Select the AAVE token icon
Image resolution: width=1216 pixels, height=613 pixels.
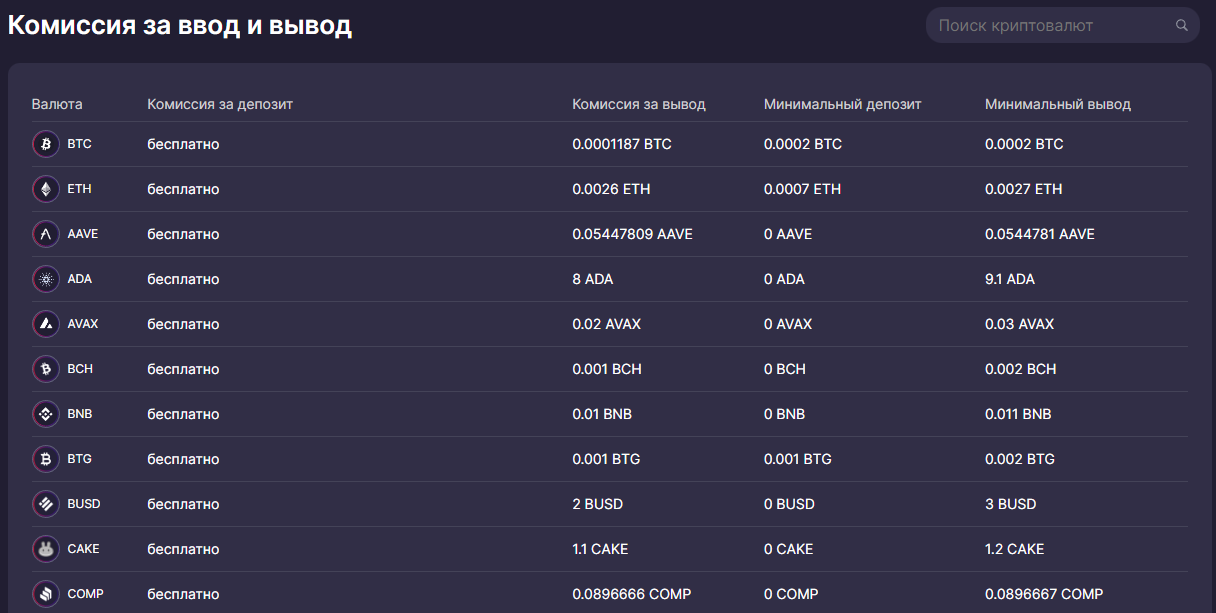[x=46, y=234]
